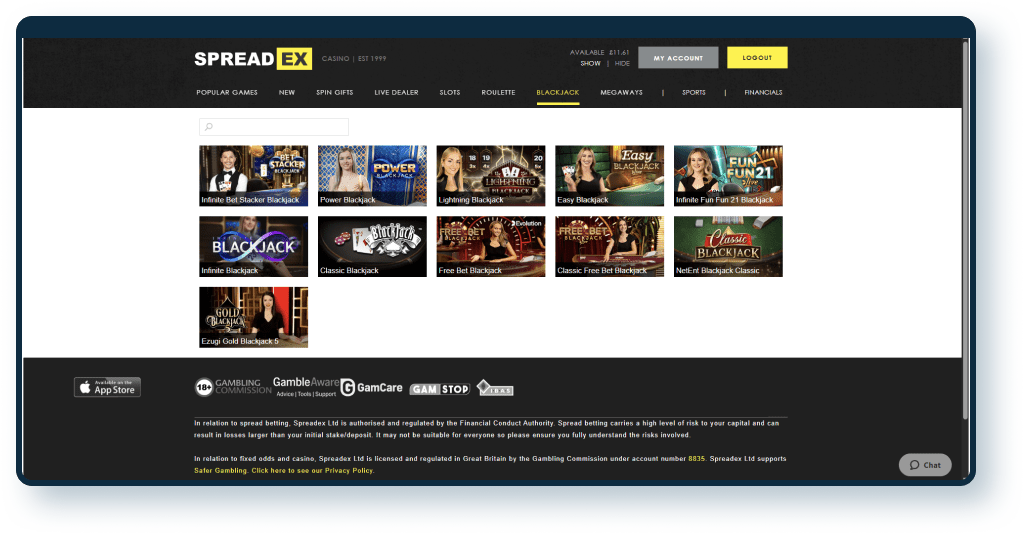Click the IBAS logo

(x=495, y=388)
